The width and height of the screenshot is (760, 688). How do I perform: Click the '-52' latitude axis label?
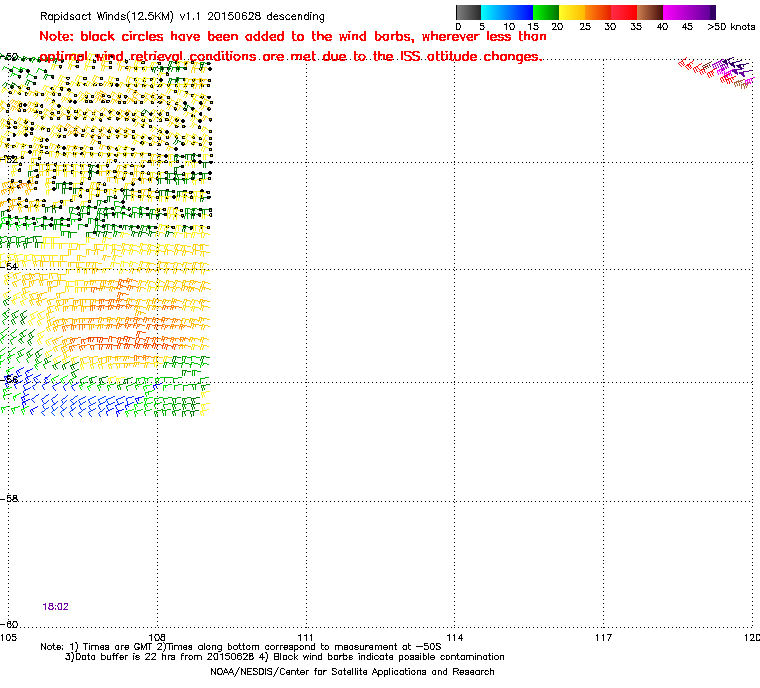9,159
